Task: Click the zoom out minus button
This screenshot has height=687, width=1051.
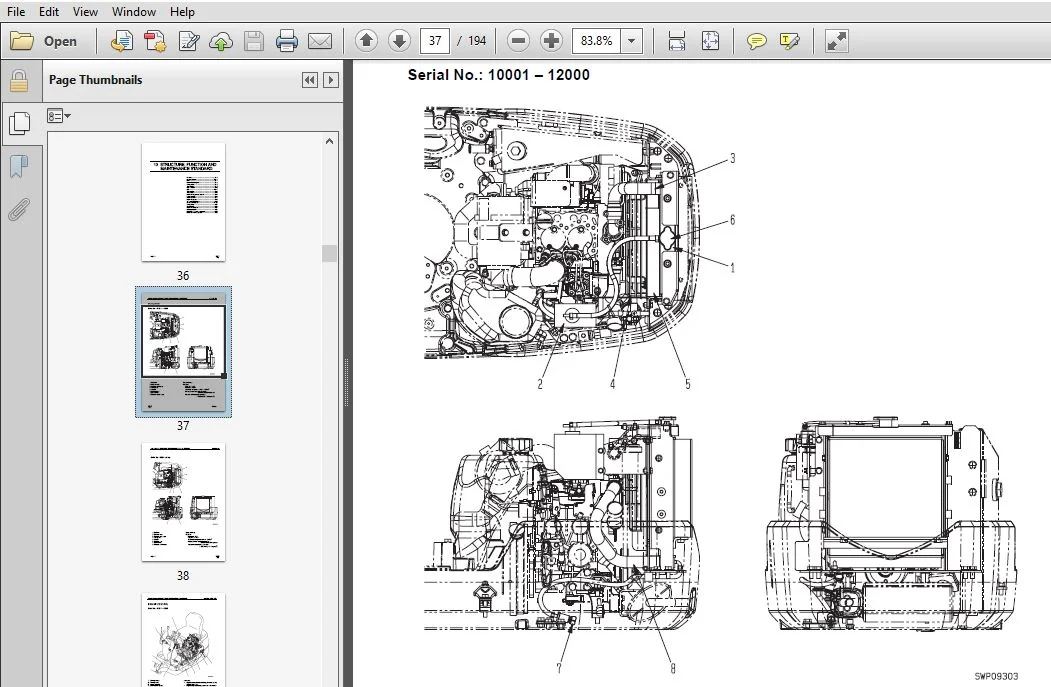Action: point(517,41)
